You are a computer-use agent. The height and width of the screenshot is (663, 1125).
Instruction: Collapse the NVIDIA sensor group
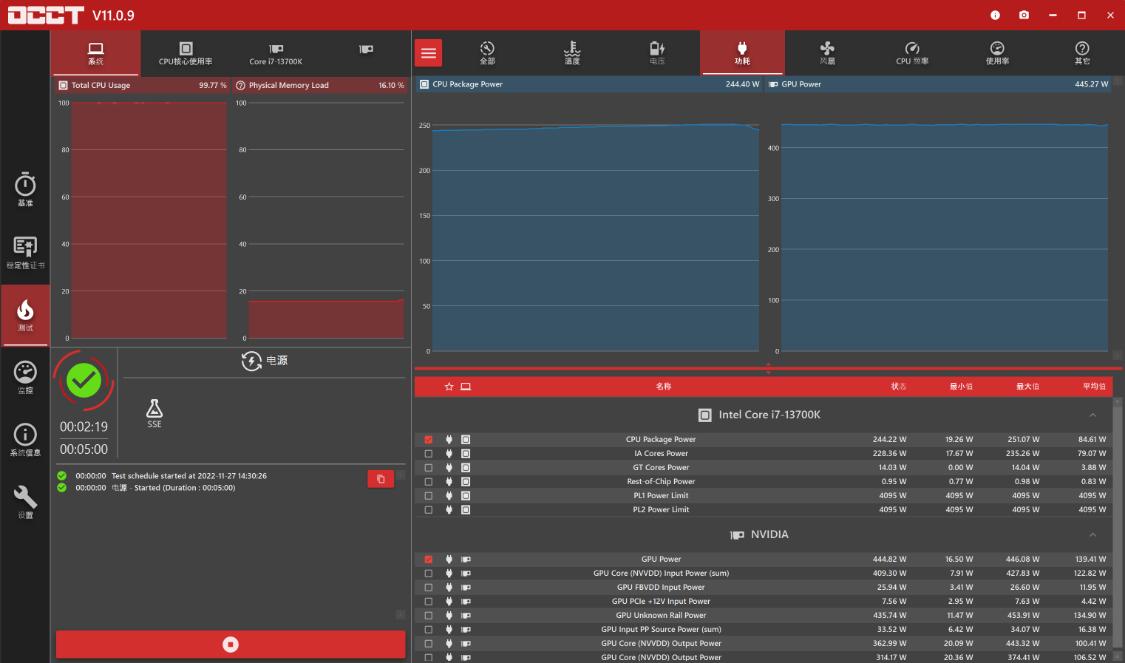click(x=1092, y=535)
